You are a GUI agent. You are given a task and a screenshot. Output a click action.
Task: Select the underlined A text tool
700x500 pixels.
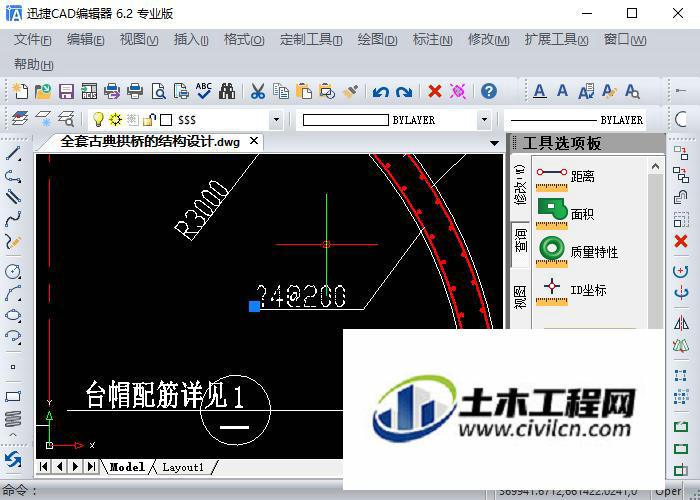tap(540, 92)
